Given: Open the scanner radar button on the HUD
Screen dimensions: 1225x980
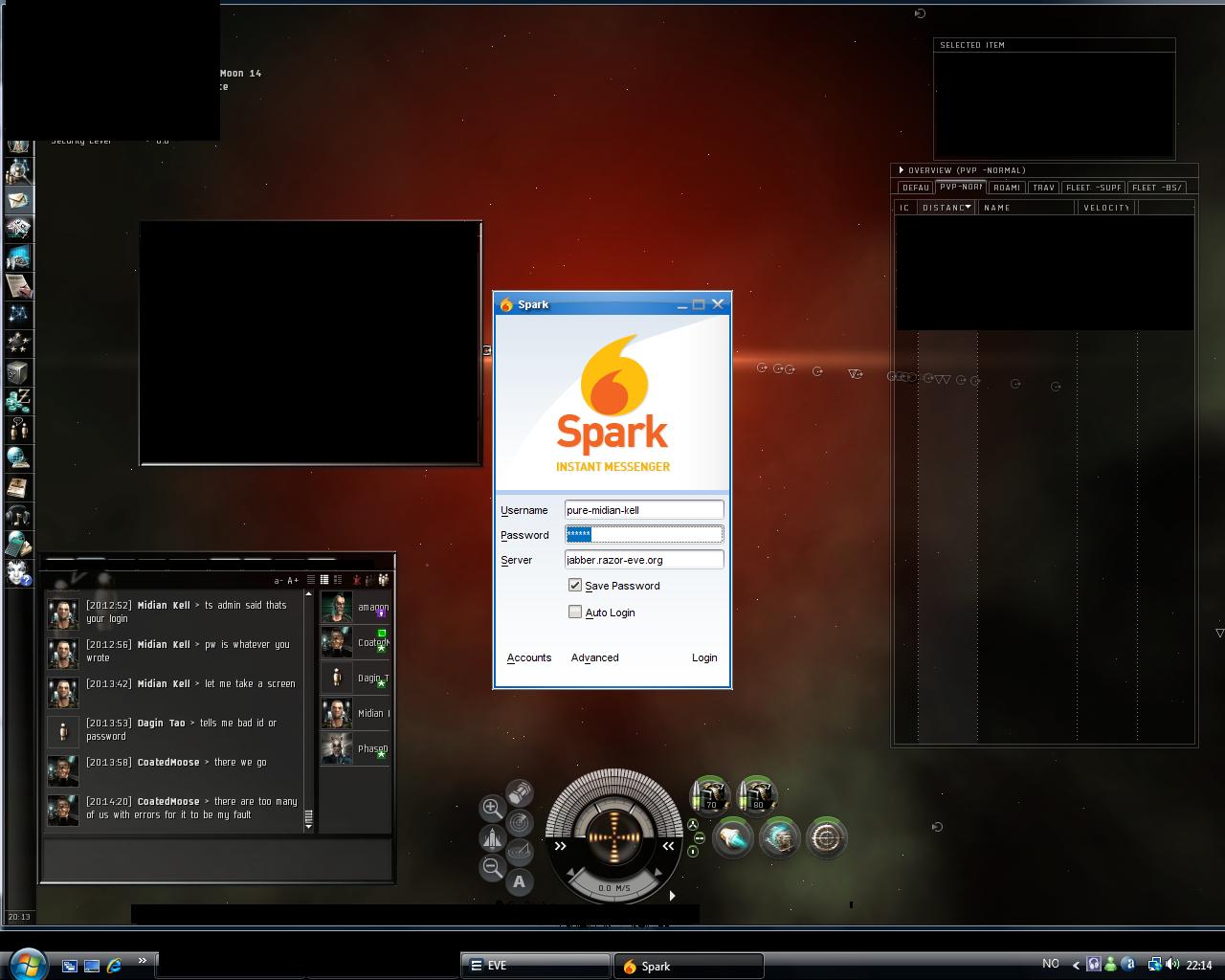Looking at the screenshot, I should tap(520, 822).
